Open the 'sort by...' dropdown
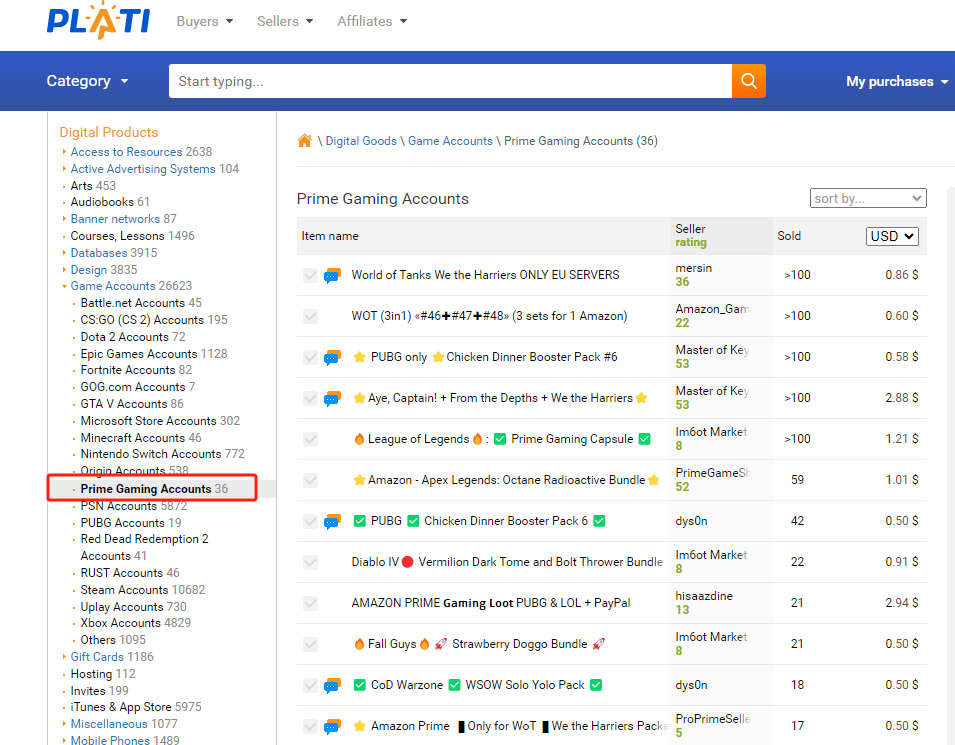The image size is (955, 745). click(868, 198)
